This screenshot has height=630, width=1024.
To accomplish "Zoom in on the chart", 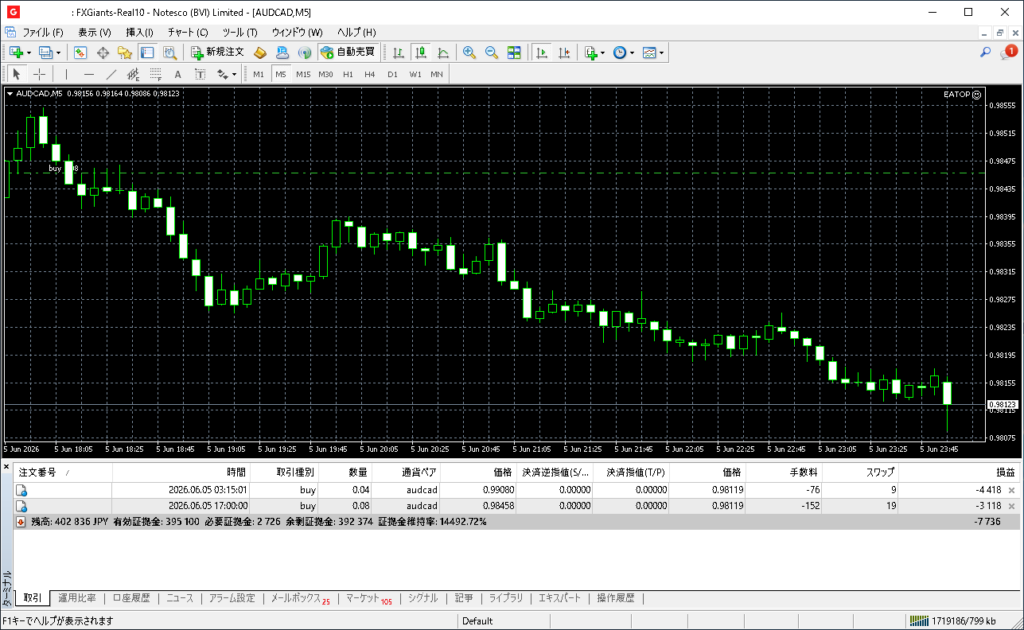I will click(x=469, y=53).
